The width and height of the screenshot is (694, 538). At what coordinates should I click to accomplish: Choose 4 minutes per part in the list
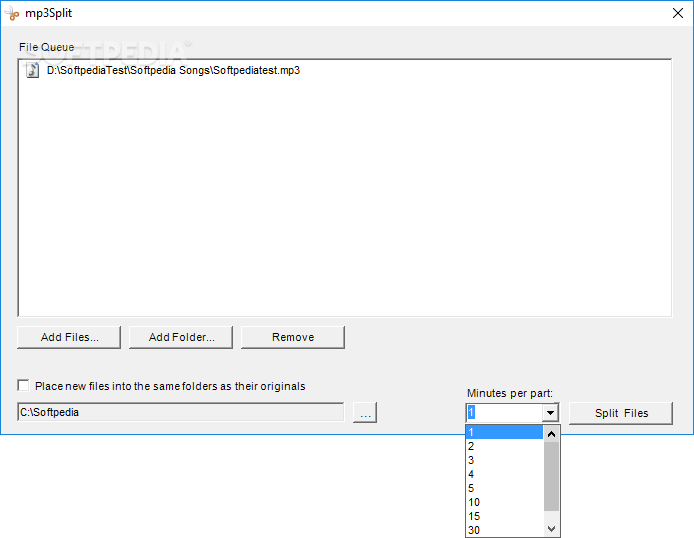click(x=505, y=474)
